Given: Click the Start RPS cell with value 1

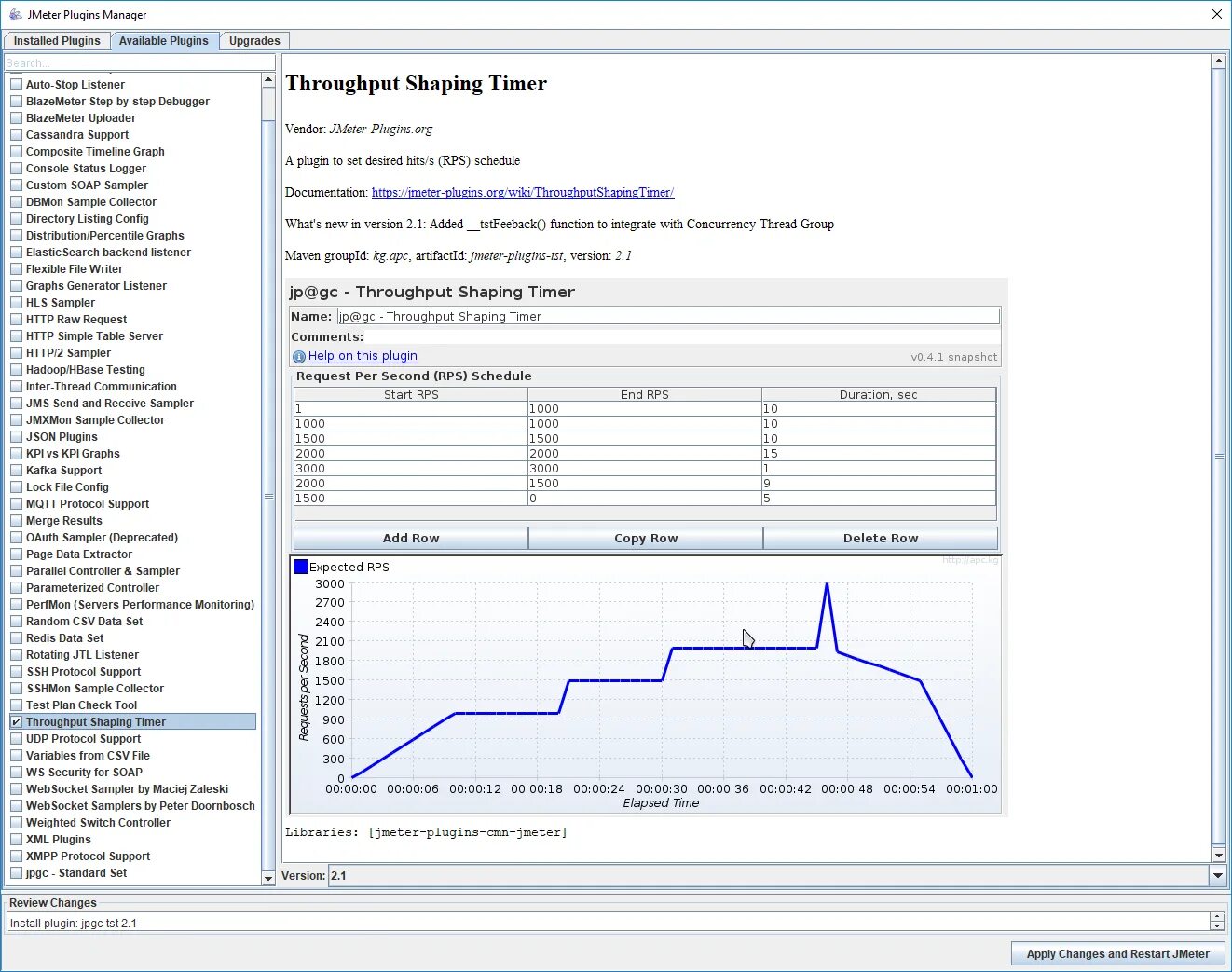Looking at the screenshot, I should (411, 409).
